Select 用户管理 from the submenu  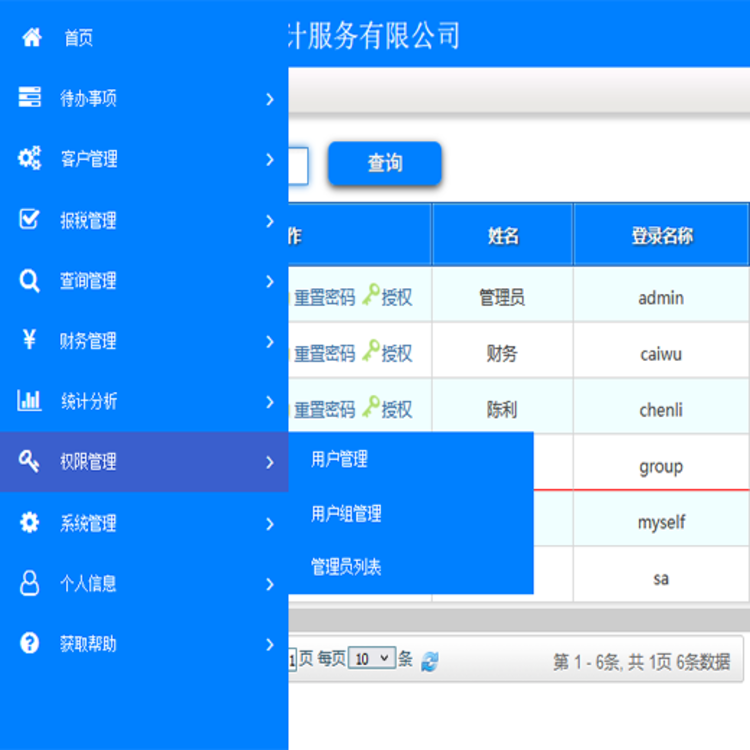click(x=339, y=459)
